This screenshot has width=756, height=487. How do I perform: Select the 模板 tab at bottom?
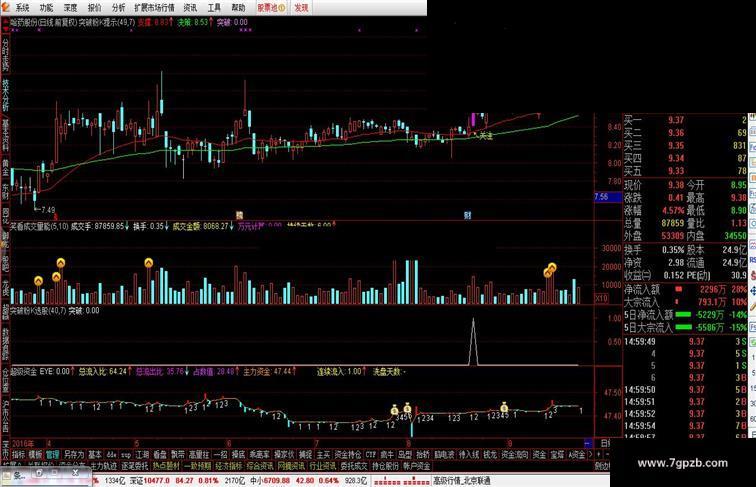point(35,455)
